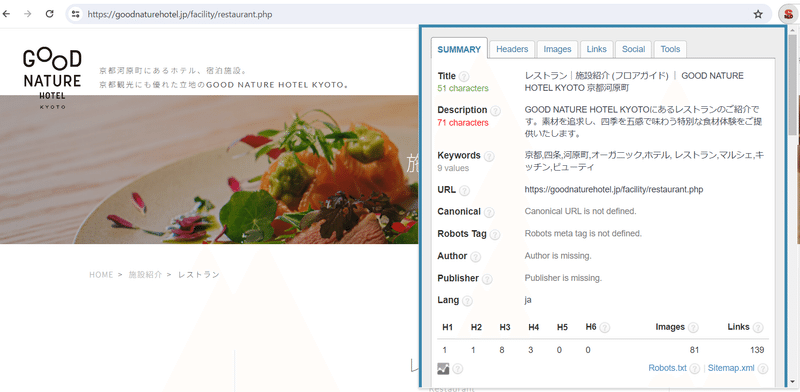Open the Robots.txt link
Screen dimensions: 800x392
(x=667, y=368)
